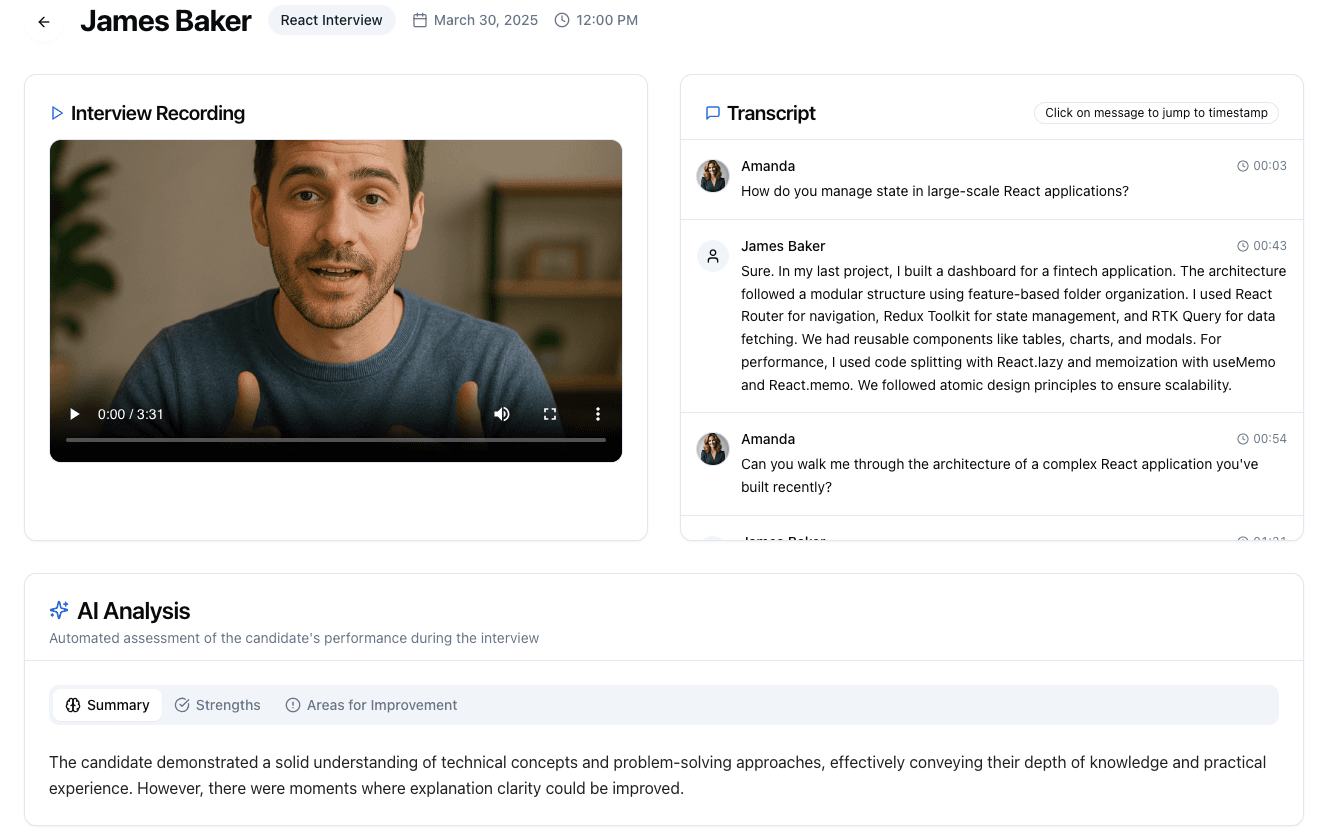Click the back arrow beside James Baker
This screenshot has height=839, width=1342.
click(44, 22)
